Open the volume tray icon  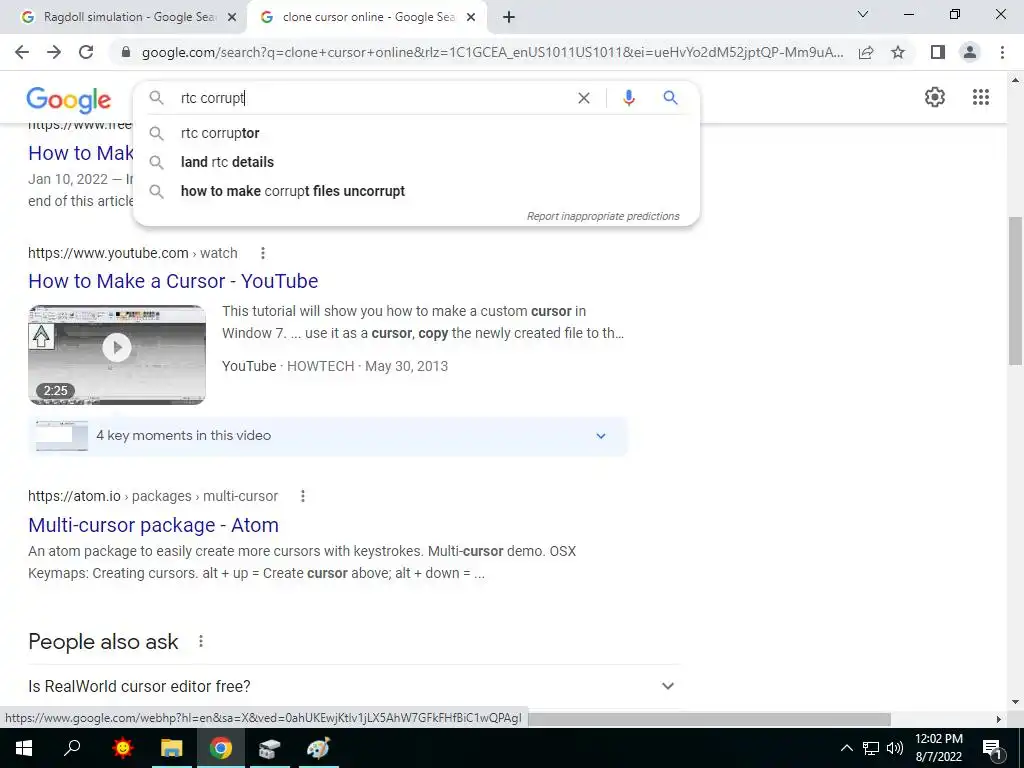pos(895,748)
